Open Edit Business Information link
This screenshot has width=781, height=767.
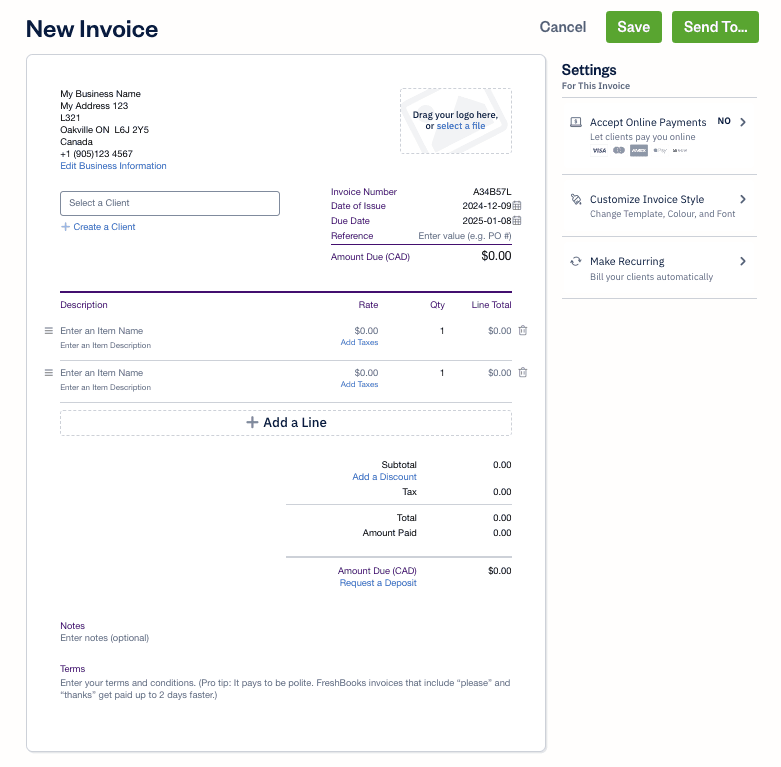pos(113,166)
